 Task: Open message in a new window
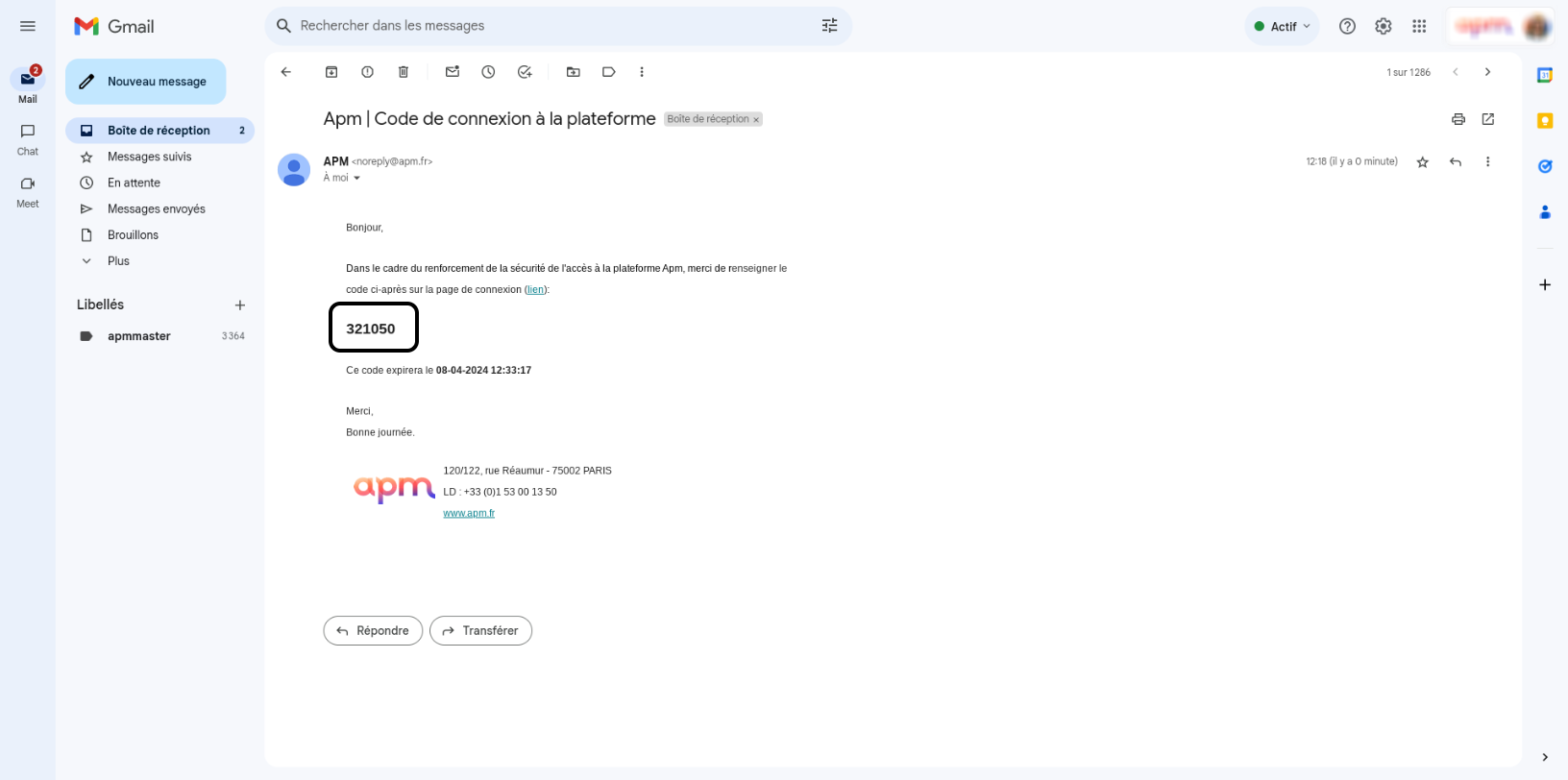point(1488,119)
